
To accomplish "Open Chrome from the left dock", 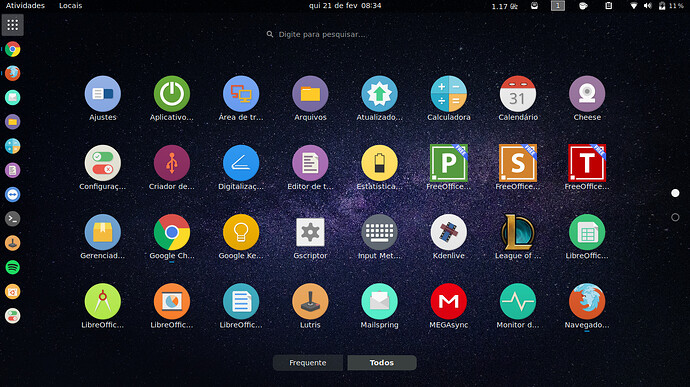I will pyautogui.click(x=12, y=49).
